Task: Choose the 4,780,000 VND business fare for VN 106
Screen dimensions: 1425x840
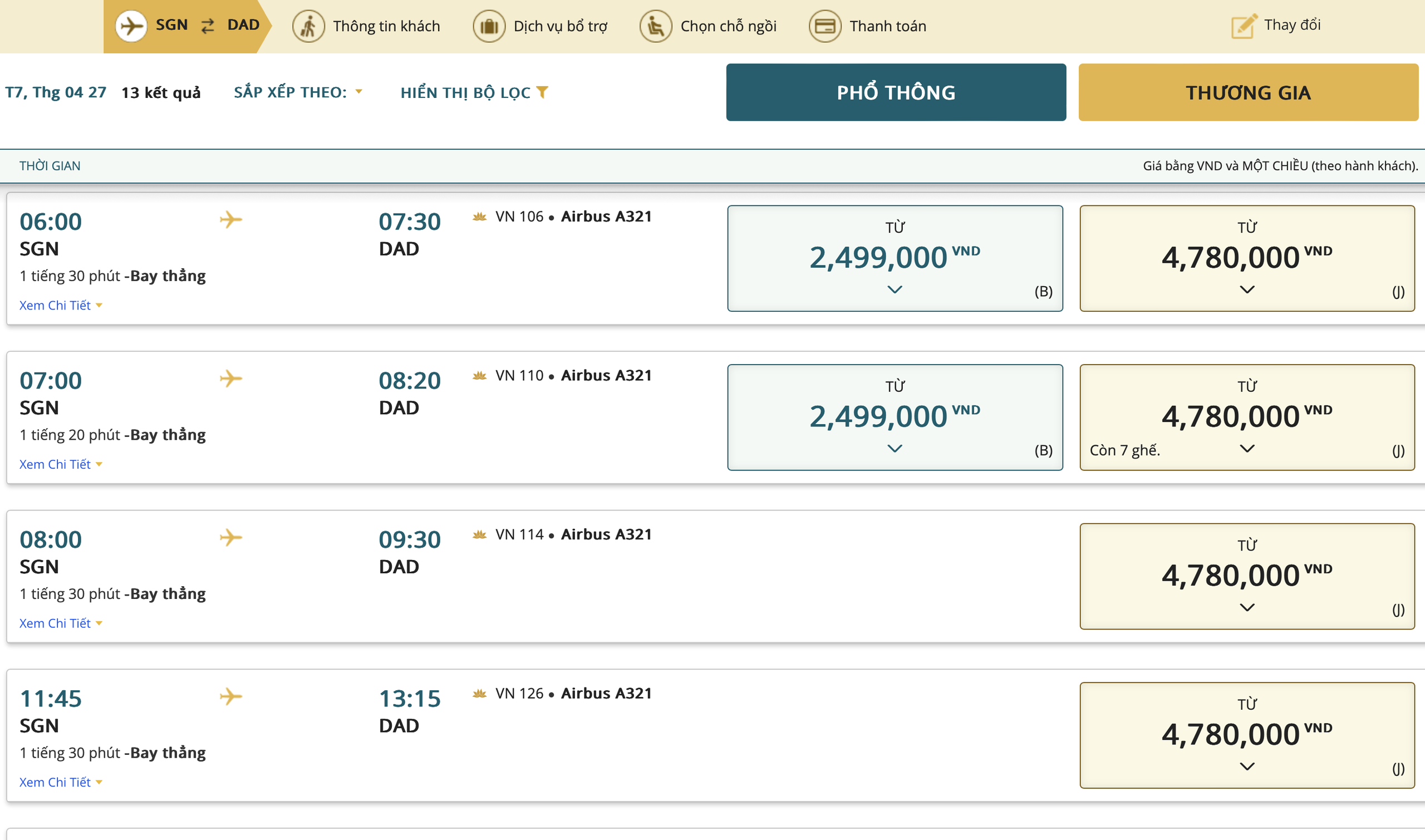Action: coord(1247,258)
